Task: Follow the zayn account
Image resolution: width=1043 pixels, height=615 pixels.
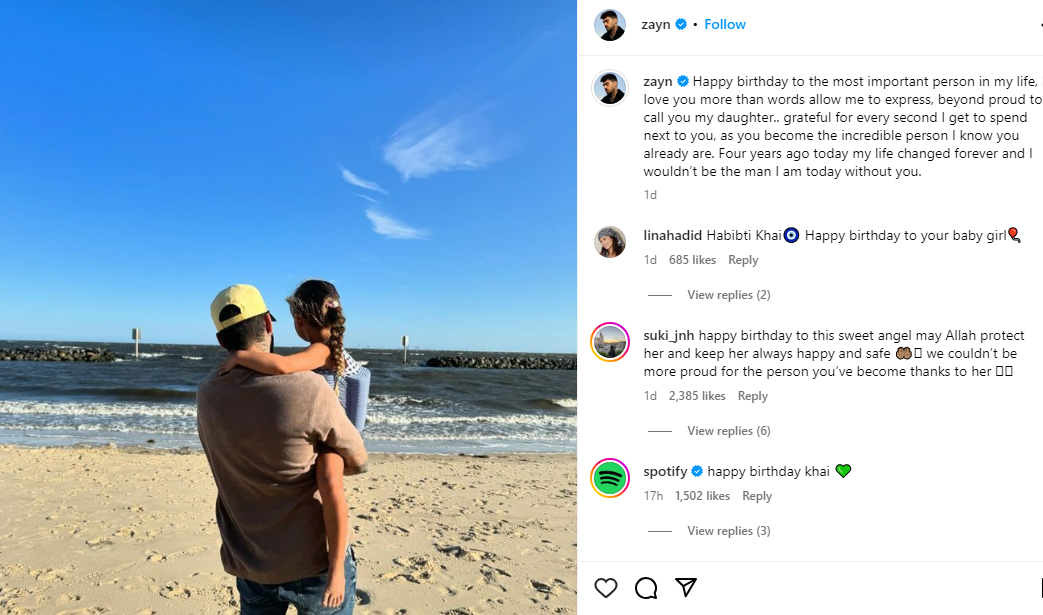Action: (725, 24)
